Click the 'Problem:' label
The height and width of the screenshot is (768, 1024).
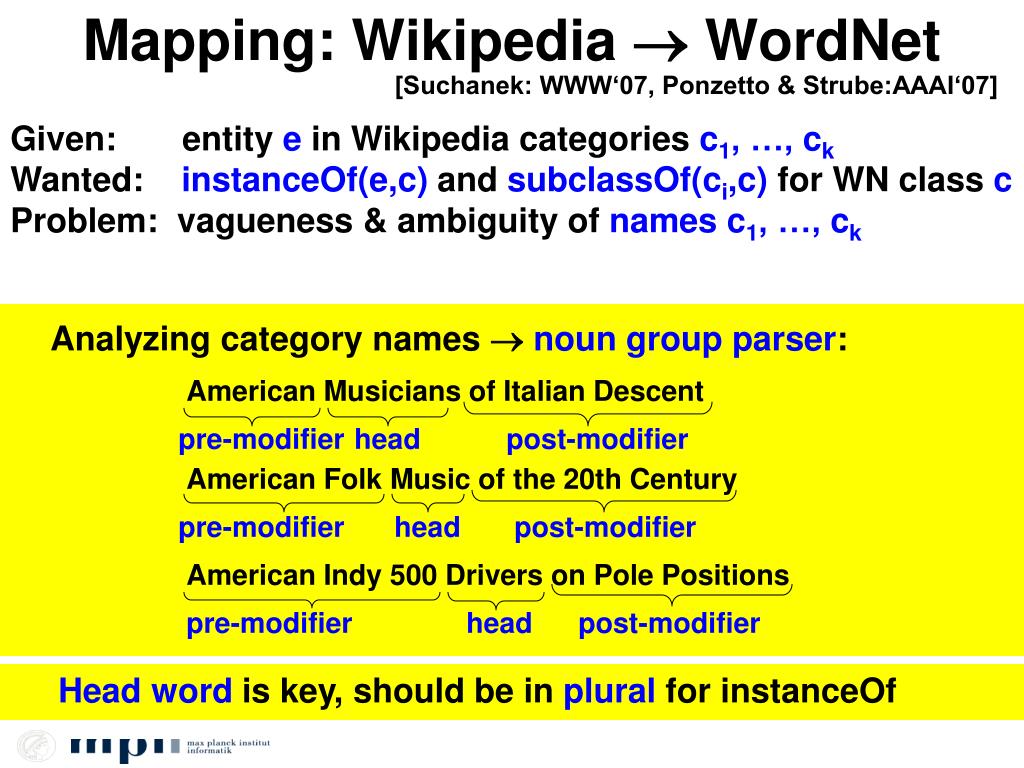click(85, 221)
